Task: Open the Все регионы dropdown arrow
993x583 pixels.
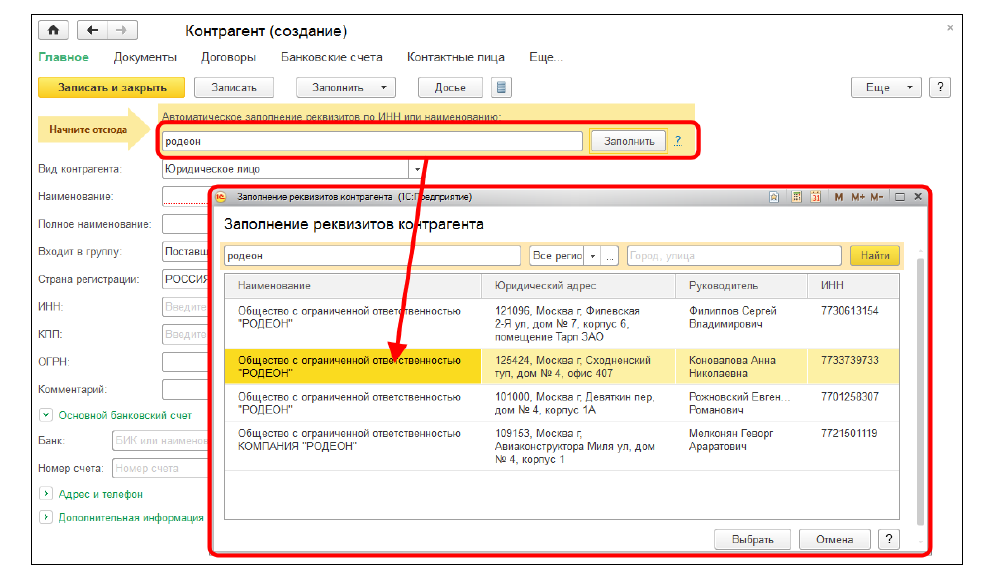Action: [x=593, y=256]
